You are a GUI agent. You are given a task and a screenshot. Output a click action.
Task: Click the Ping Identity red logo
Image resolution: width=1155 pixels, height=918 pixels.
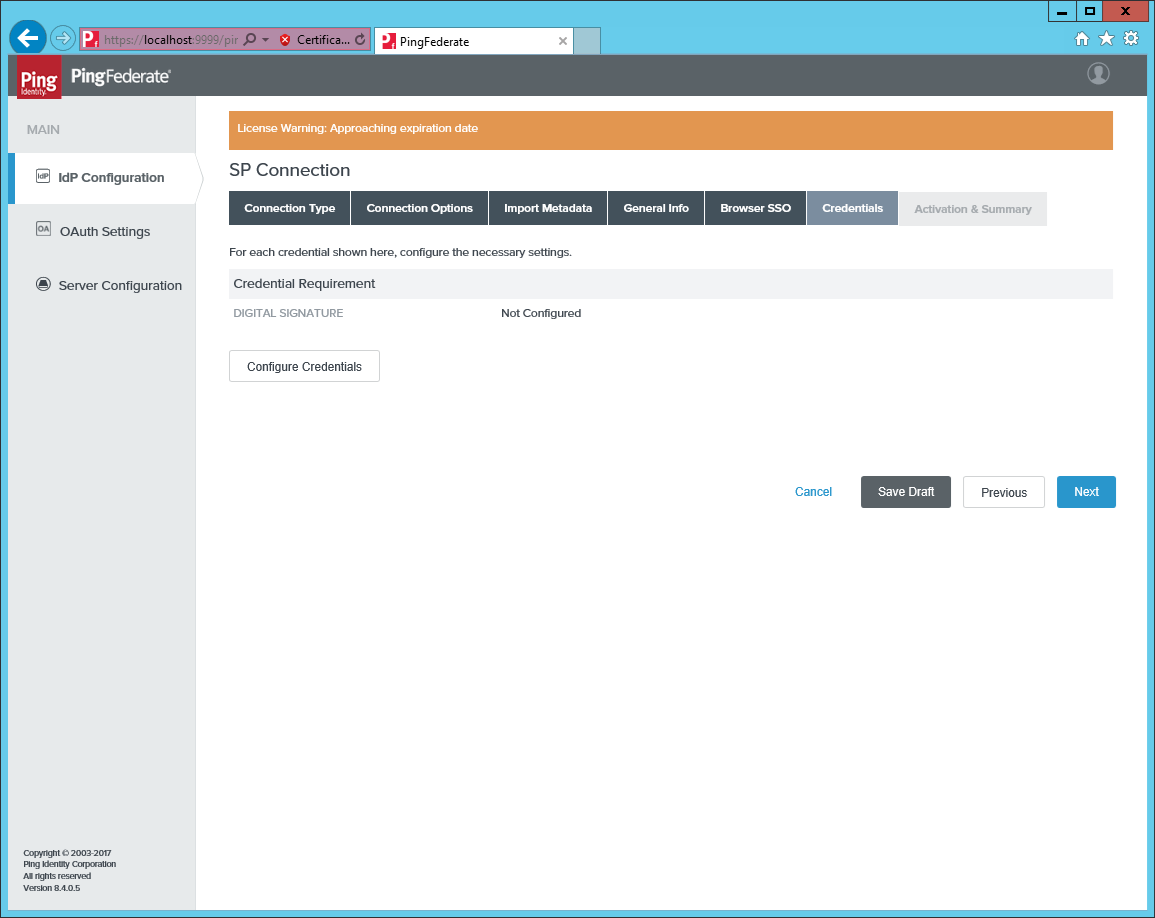tap(39, 77)
